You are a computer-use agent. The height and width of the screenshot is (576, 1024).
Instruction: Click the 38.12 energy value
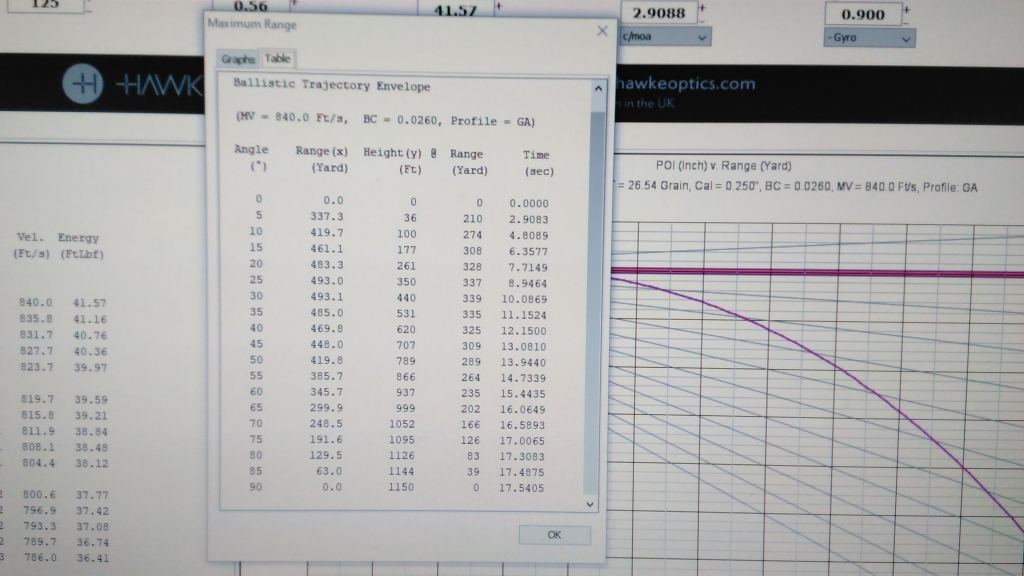(91, 463)
